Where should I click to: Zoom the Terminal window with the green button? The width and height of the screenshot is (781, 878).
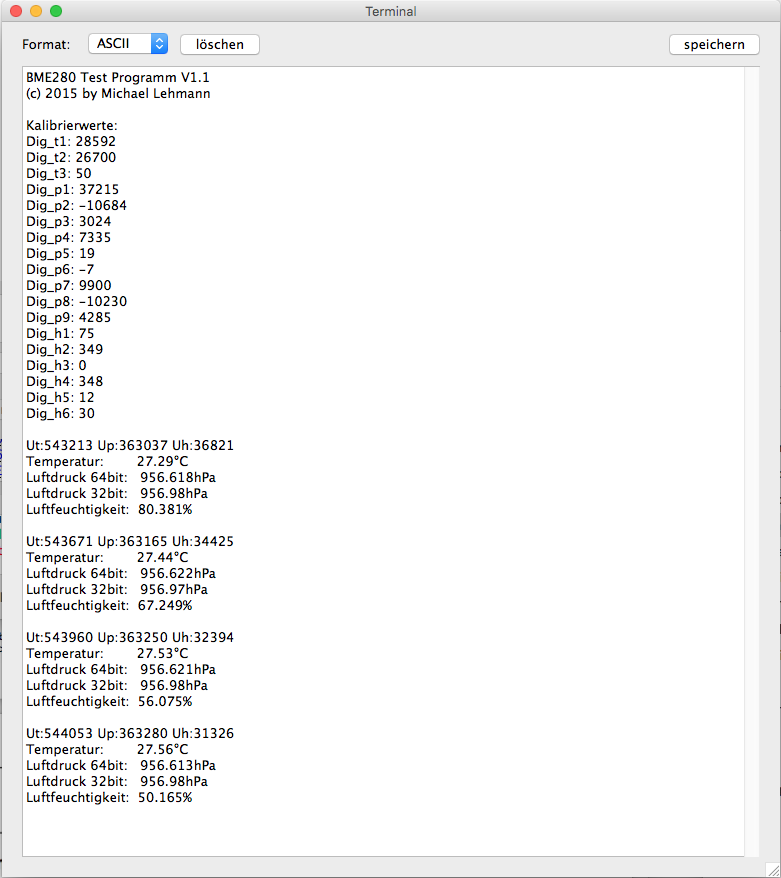click(x=56, y=11)
